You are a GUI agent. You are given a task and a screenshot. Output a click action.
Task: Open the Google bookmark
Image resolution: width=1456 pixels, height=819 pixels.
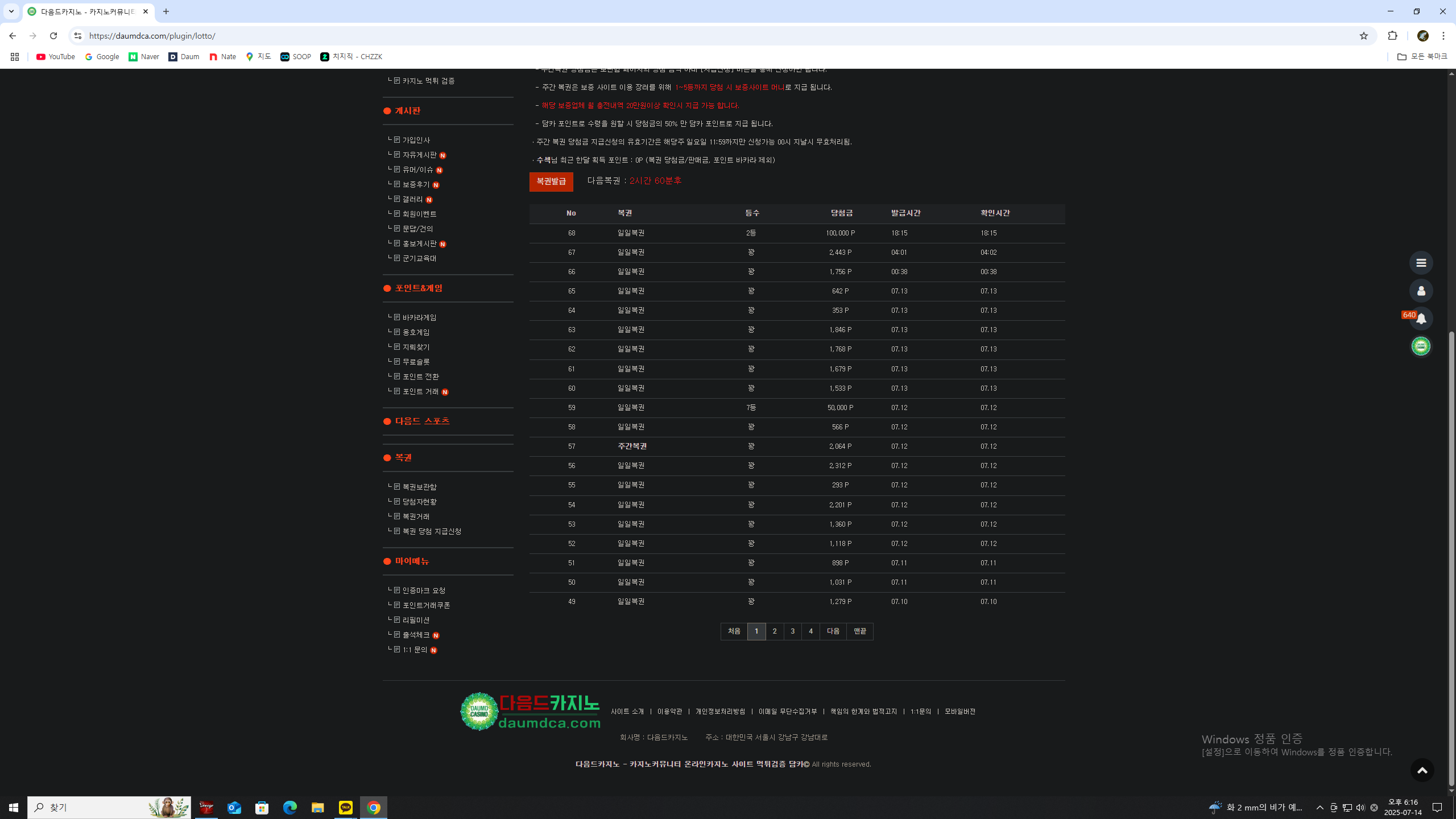pos(102,57)
